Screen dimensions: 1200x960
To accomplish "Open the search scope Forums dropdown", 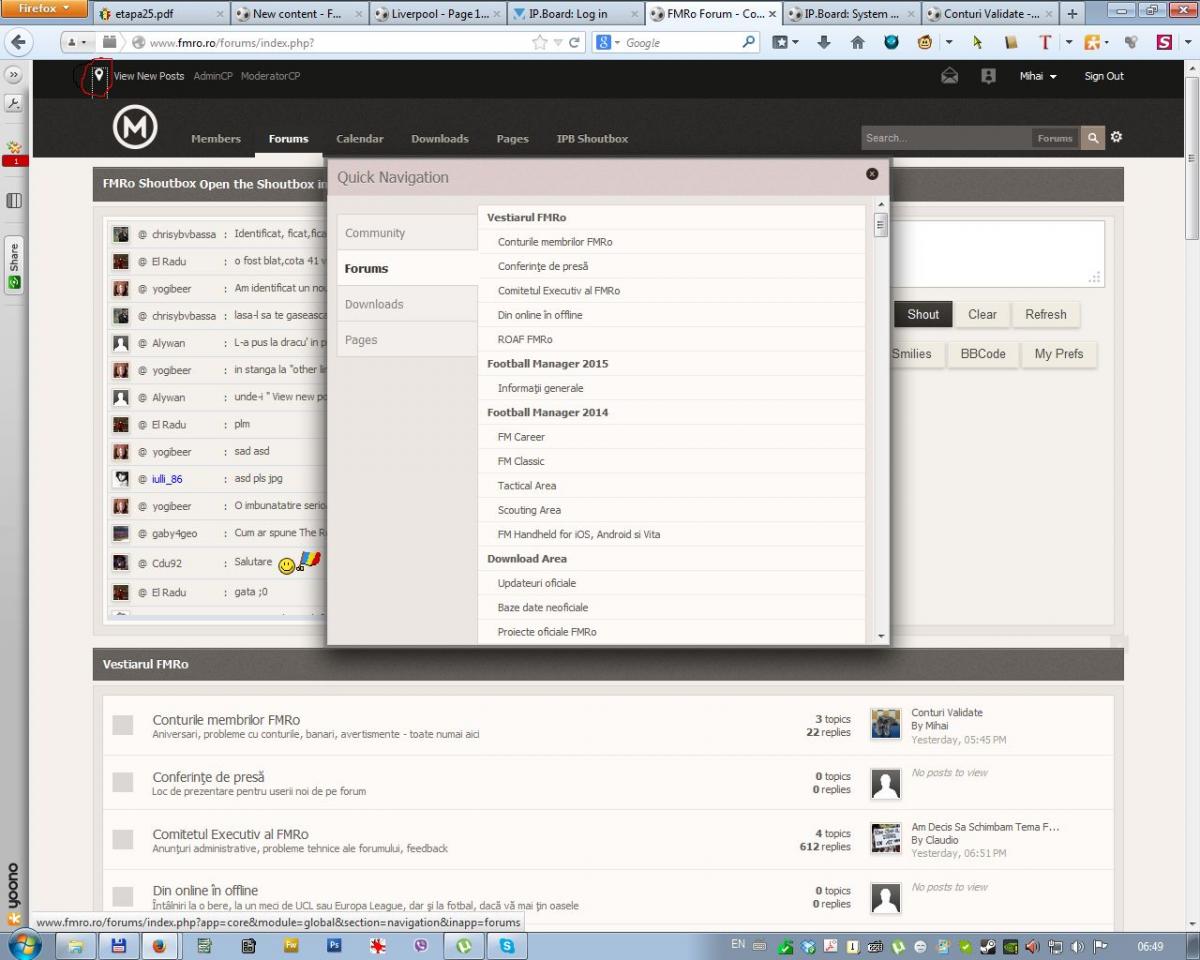I will tap(1055, 138).
